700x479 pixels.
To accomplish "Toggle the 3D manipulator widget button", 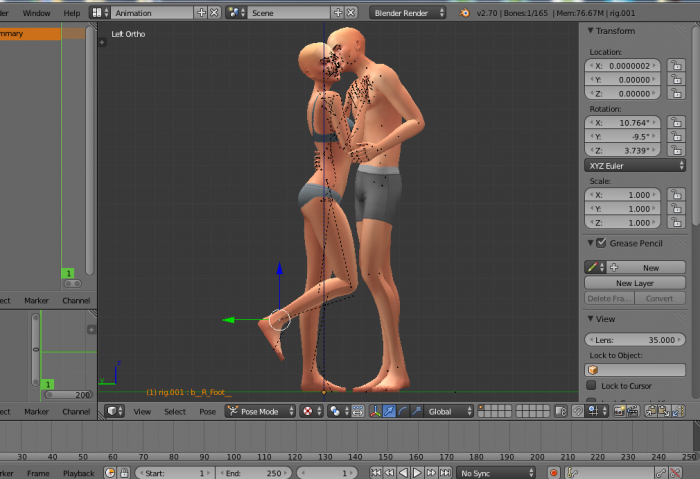I will [375, 411].
